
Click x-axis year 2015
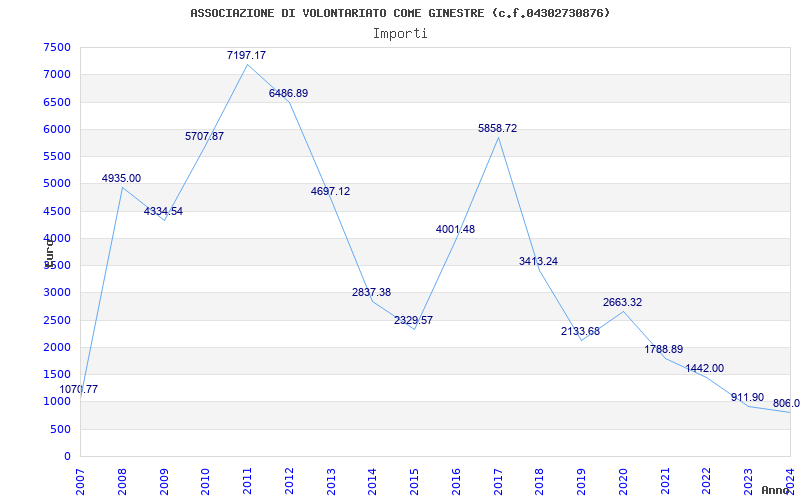click(x=414, y=481)
